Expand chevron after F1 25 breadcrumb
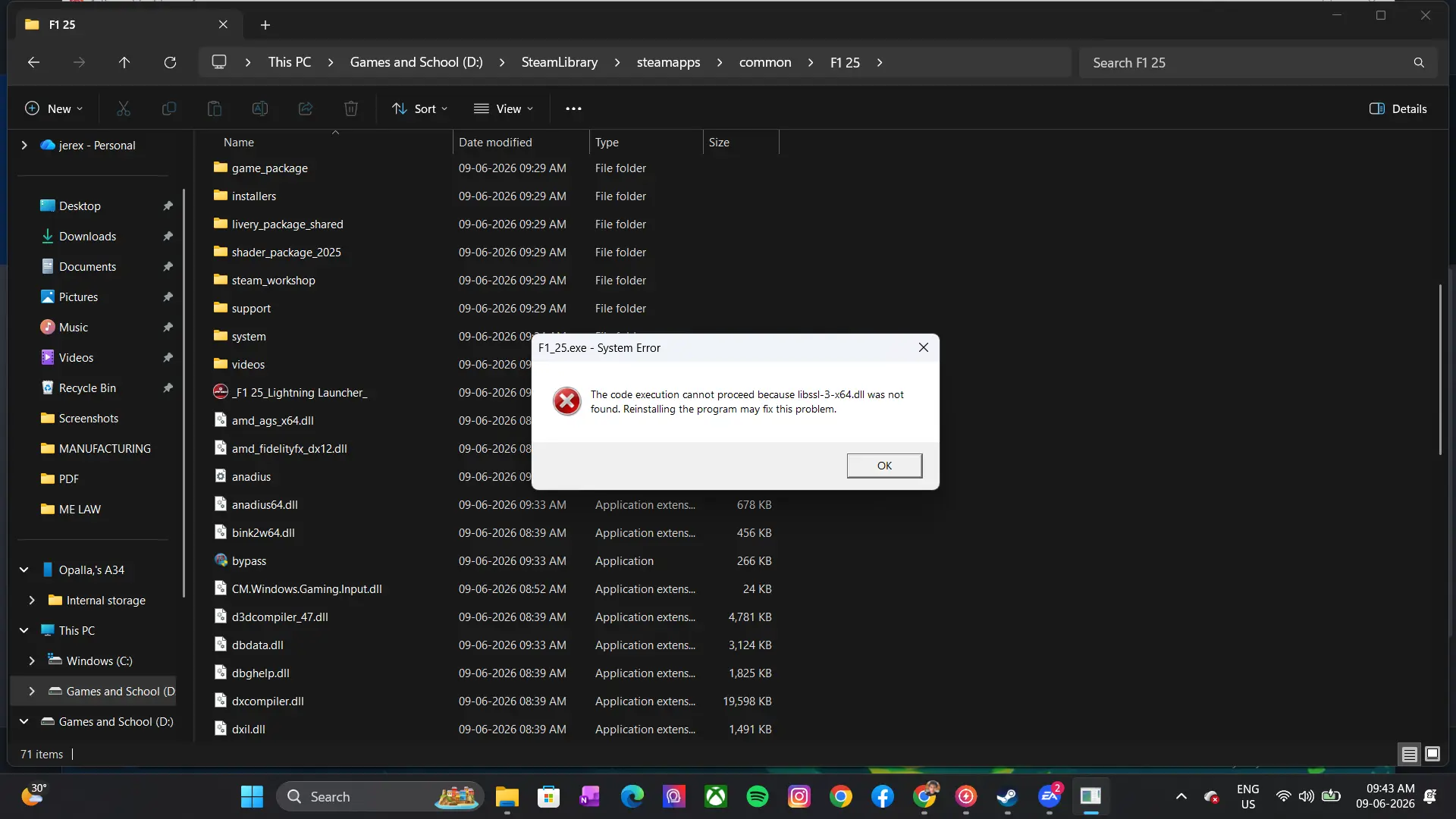 (x=880, y=62)
